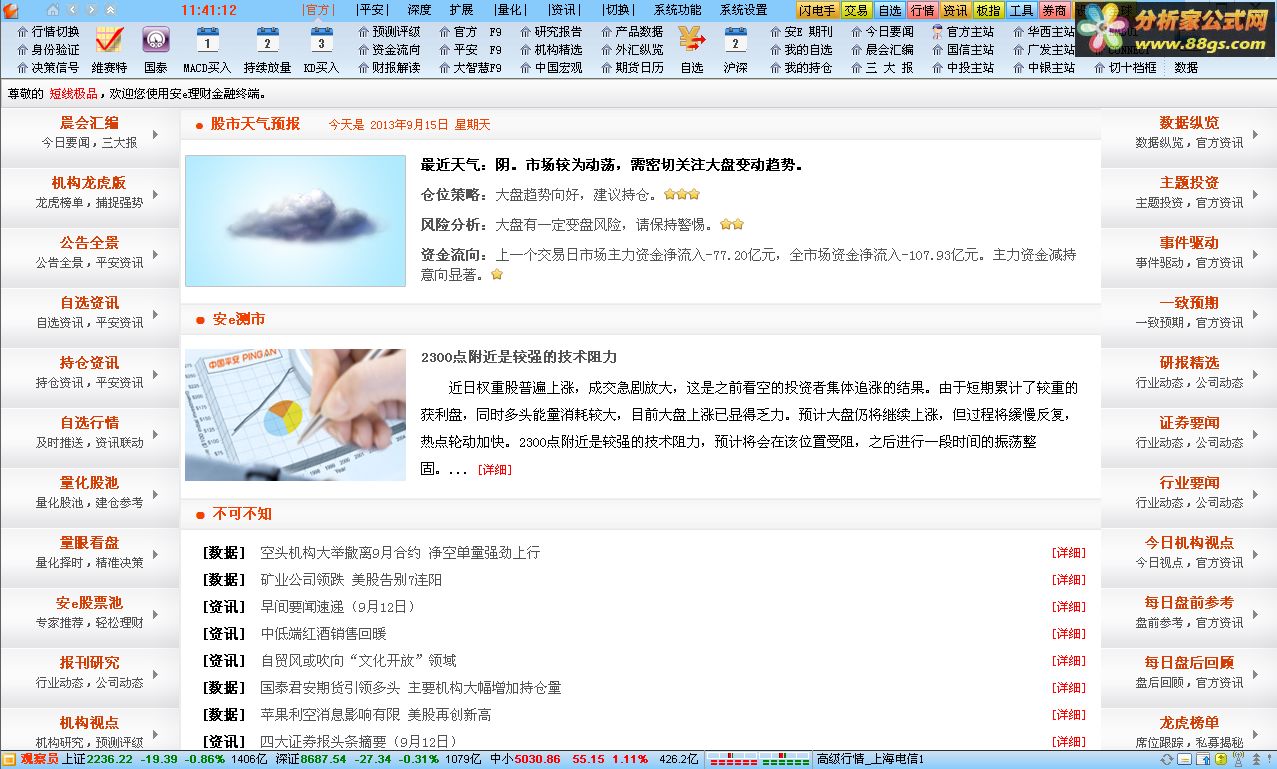
Task: Click the MACD买入 calendar icon
Action: [207, 41]
